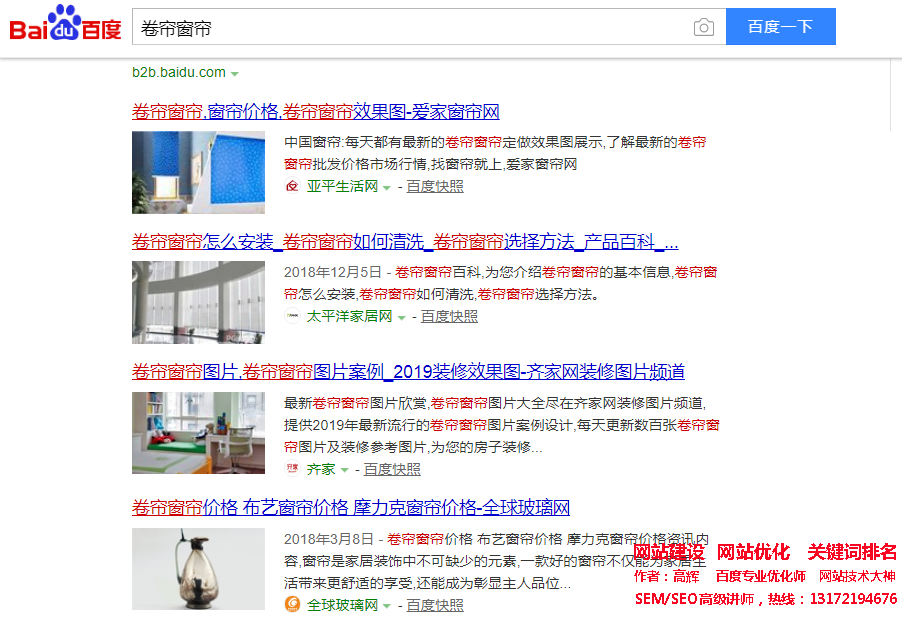
Task: Open the 齐家网装修图片频道 result link
Action: coord(408,371)
